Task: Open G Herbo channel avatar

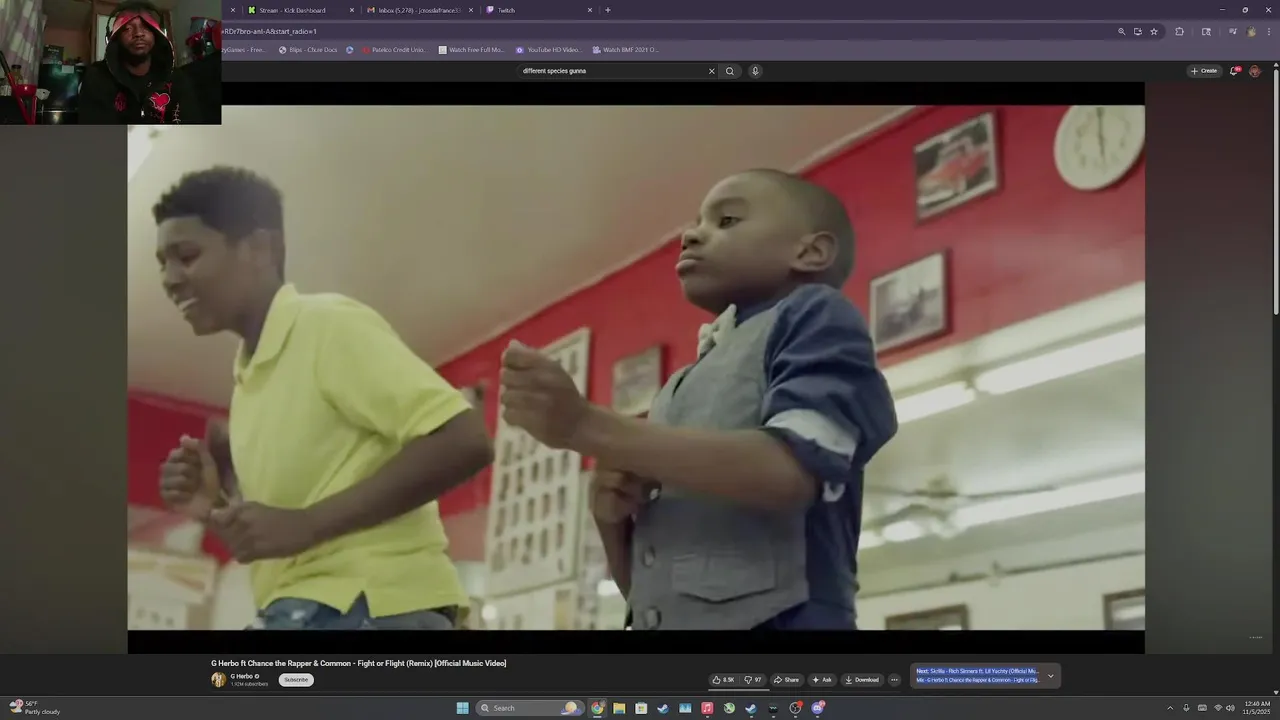Action: tap(218, 680)
